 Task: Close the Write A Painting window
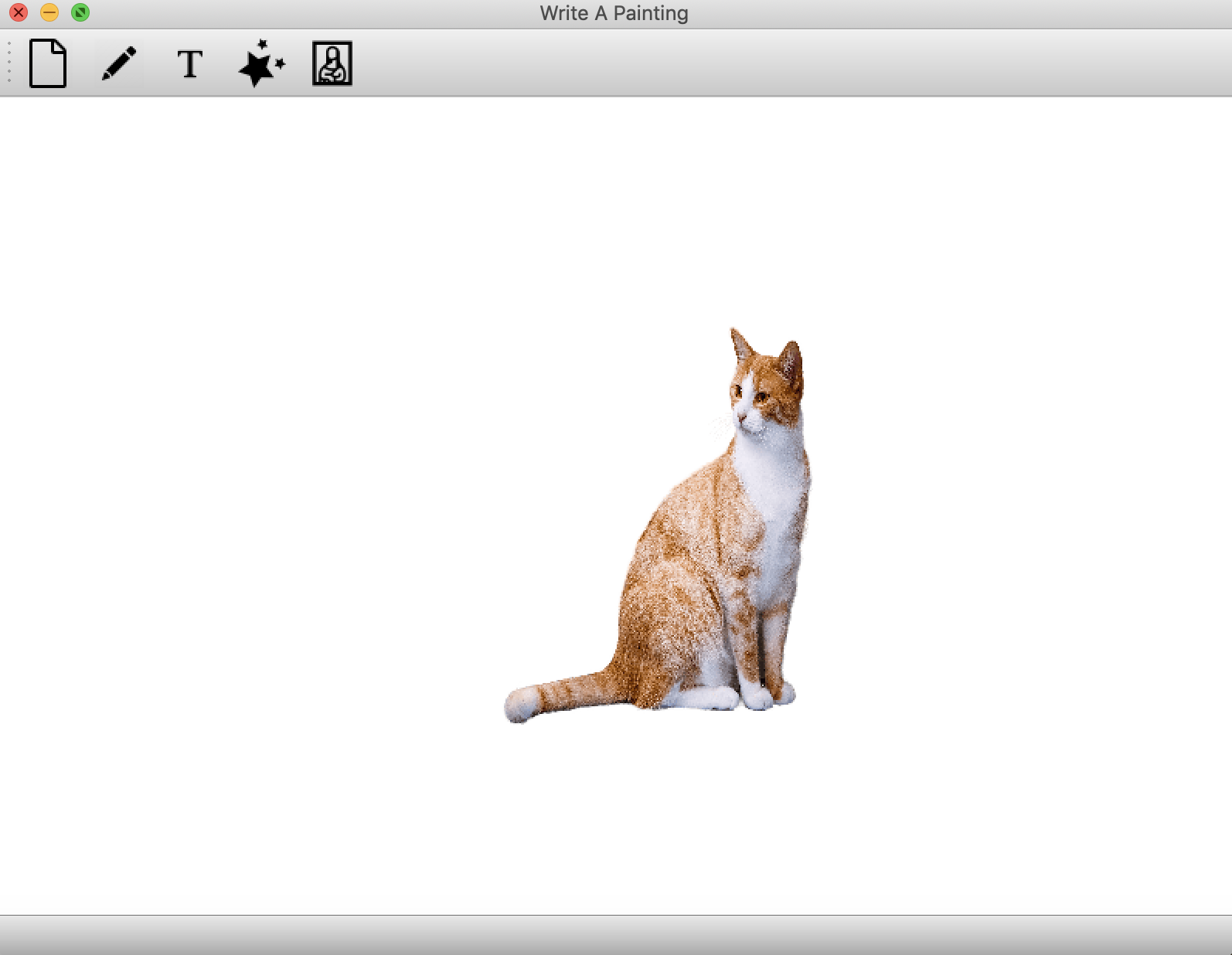coord(19,12)
